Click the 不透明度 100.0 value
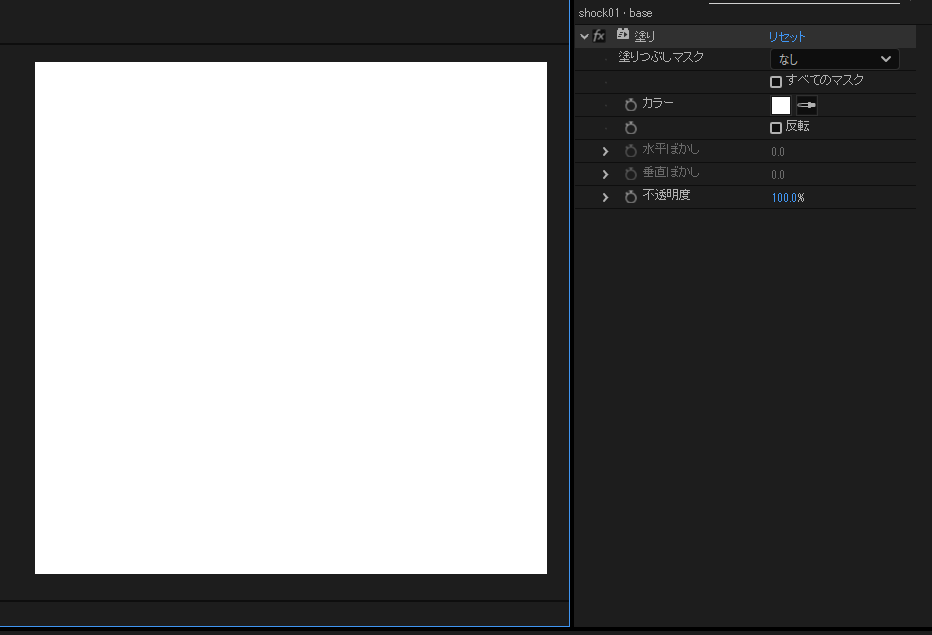The width and height of the screenshot is (932, 635). pos(784,198)
